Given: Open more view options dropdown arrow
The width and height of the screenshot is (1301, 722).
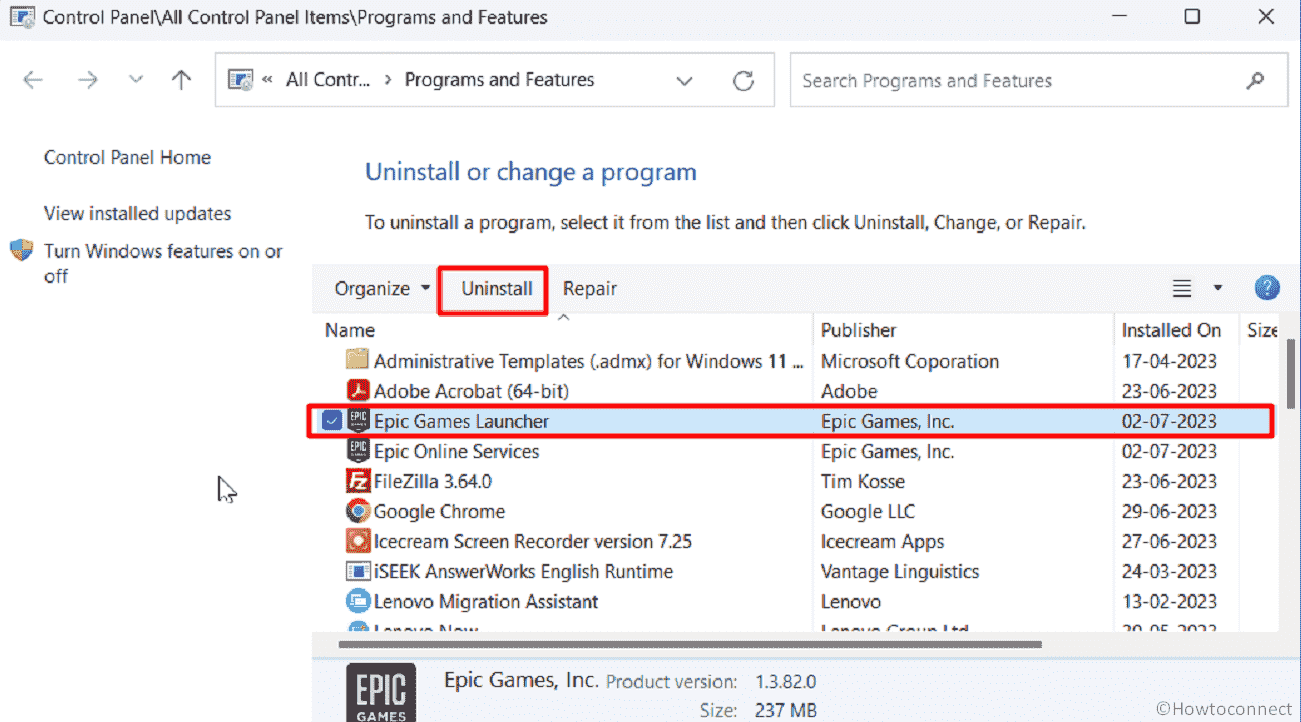Looking at the screenshot, I should click(x=1217, y=289).
